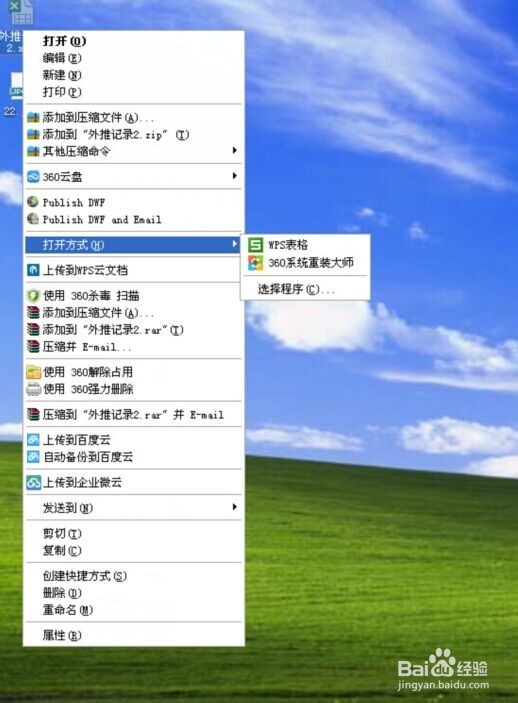Click the green WPS表格 icon in submenu

pyautogui.click(x=256, y=245)
